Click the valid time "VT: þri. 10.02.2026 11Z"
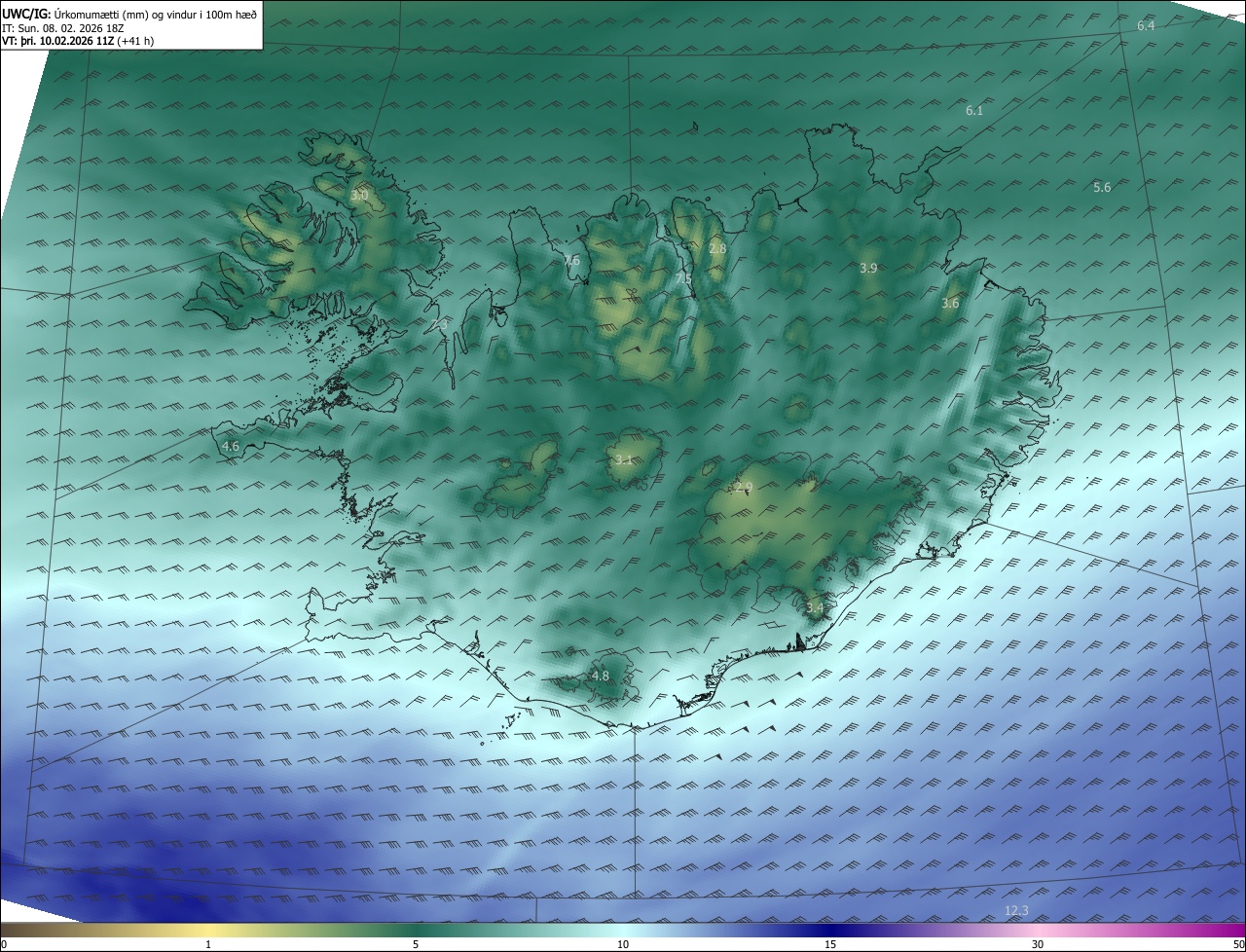Viewport: 1246px width, 952px height. [x=57, y=40]
